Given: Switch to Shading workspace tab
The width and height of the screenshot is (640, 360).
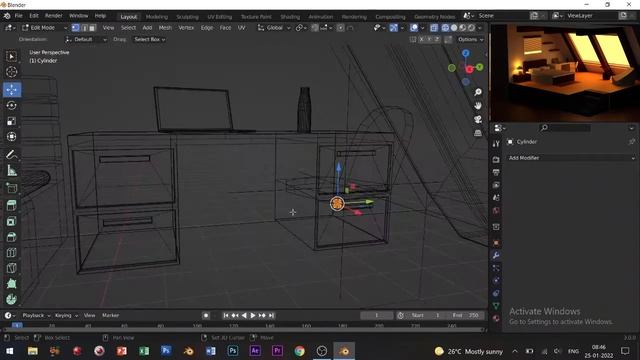Looking at the screenshot, I should [x=290, y=17].
